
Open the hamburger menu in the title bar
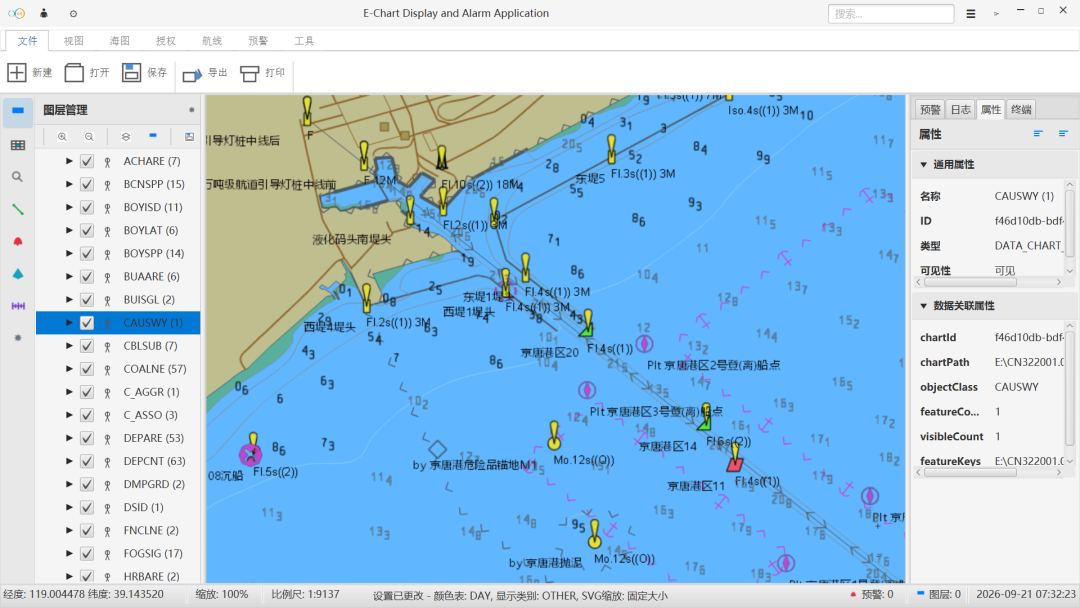pyautogui.click(x=970, y=14)
